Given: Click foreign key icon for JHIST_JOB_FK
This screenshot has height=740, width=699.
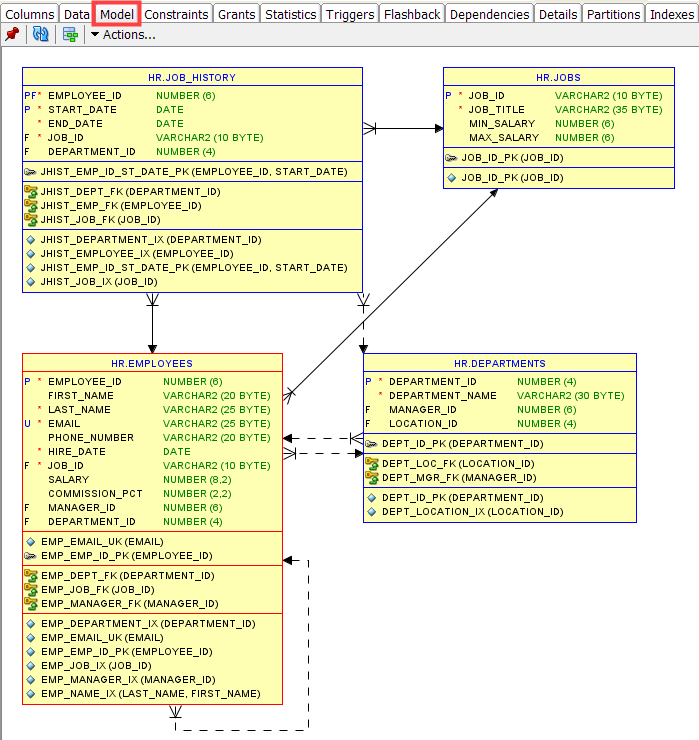Looking at the screenshot, I should (31, 219).
